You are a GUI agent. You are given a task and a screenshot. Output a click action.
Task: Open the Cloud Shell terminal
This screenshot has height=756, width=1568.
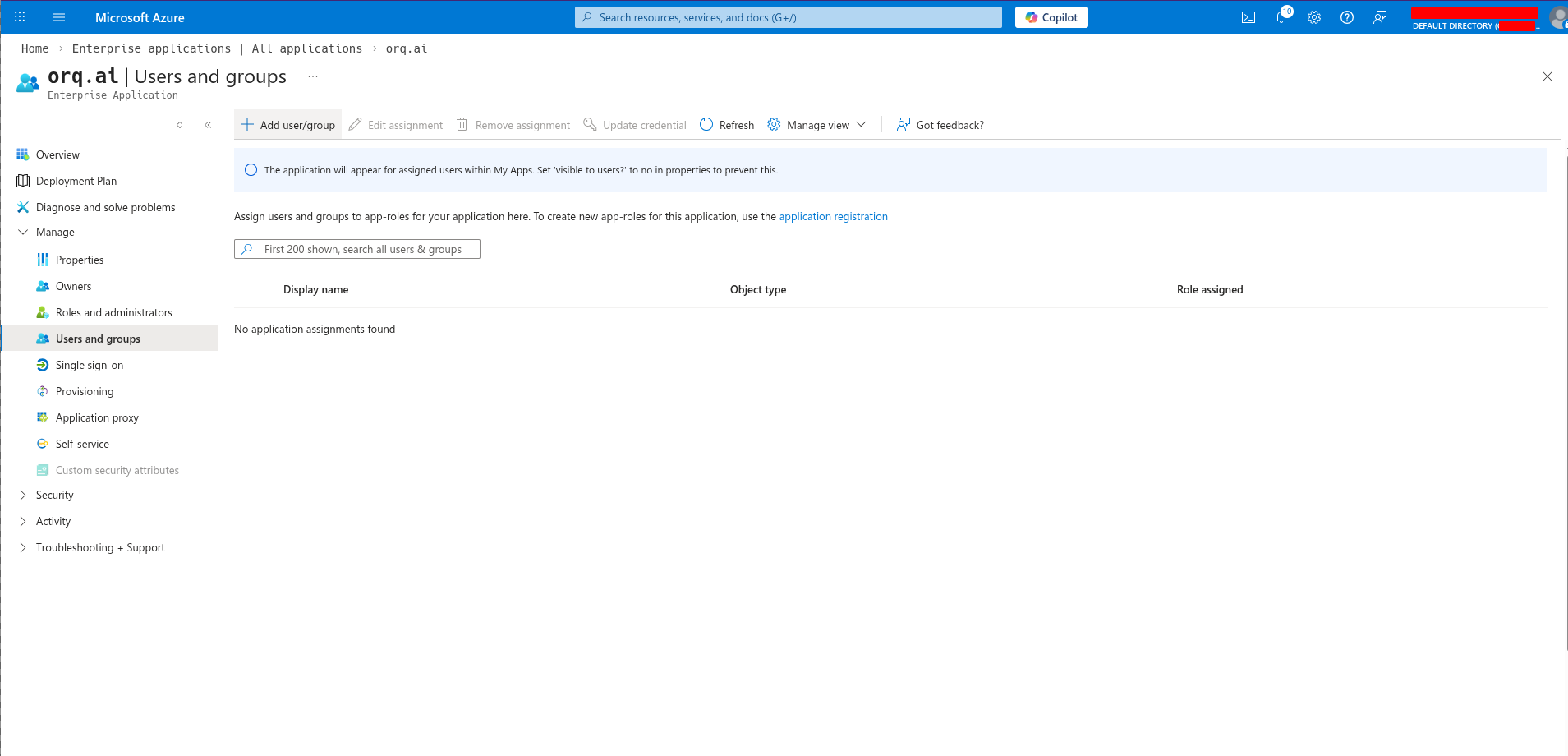[x=1248, y=16]
